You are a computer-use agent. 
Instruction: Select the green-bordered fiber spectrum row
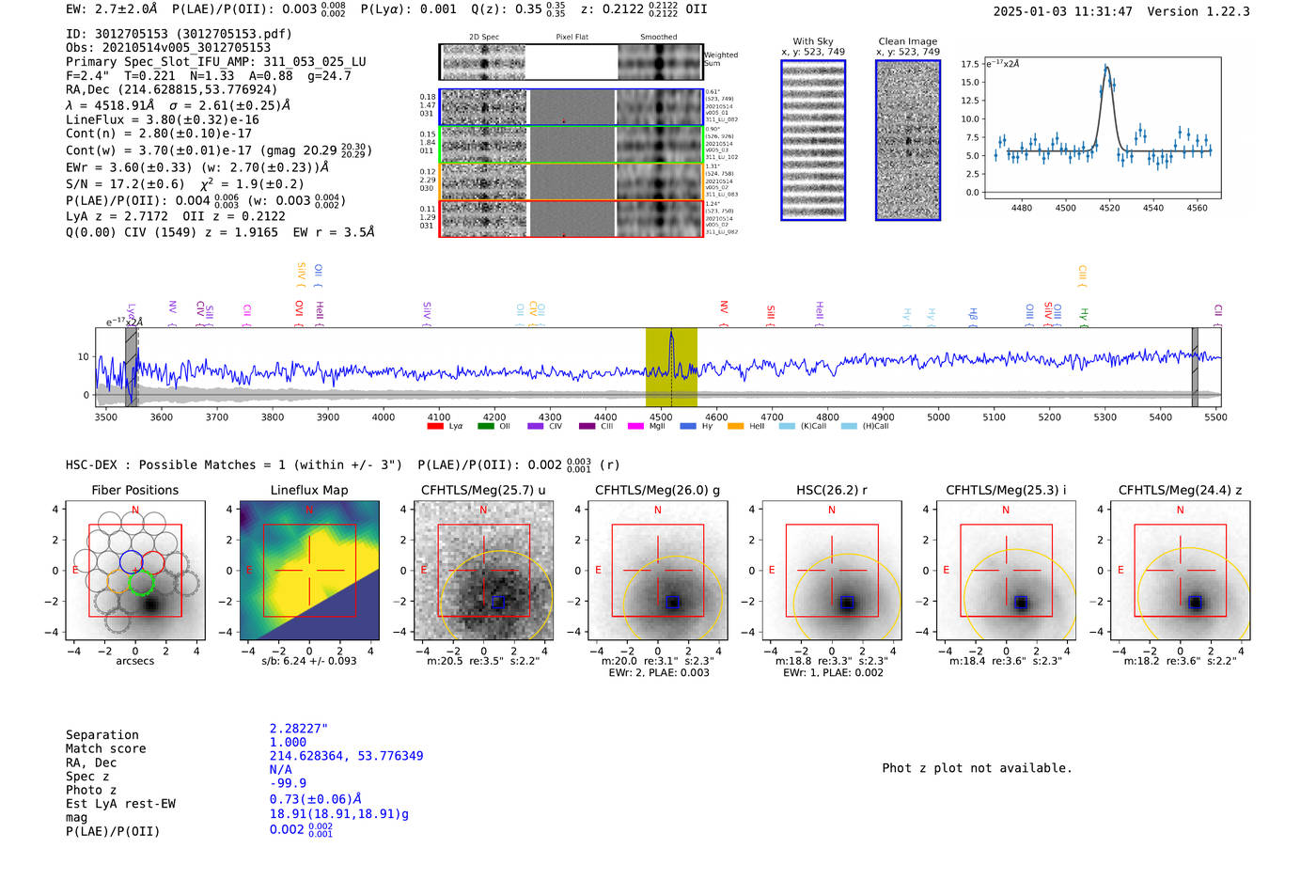571,144
